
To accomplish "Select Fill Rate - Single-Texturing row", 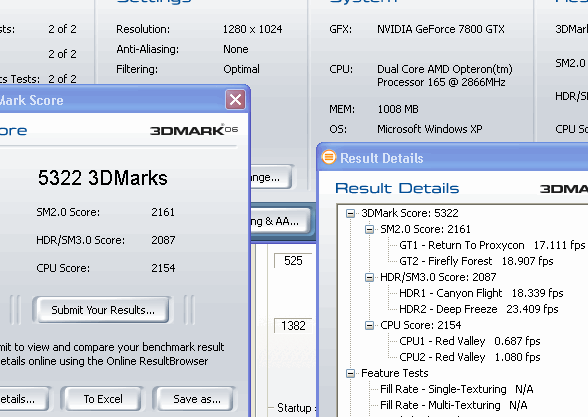I will pos(457,389).
